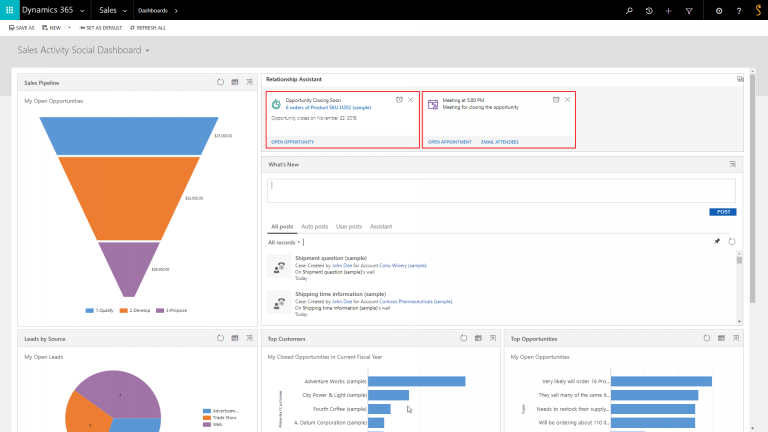Click the Adventure Works (sample) bar
The width and height of the screenshot is (768, 432).
[416, 381]
